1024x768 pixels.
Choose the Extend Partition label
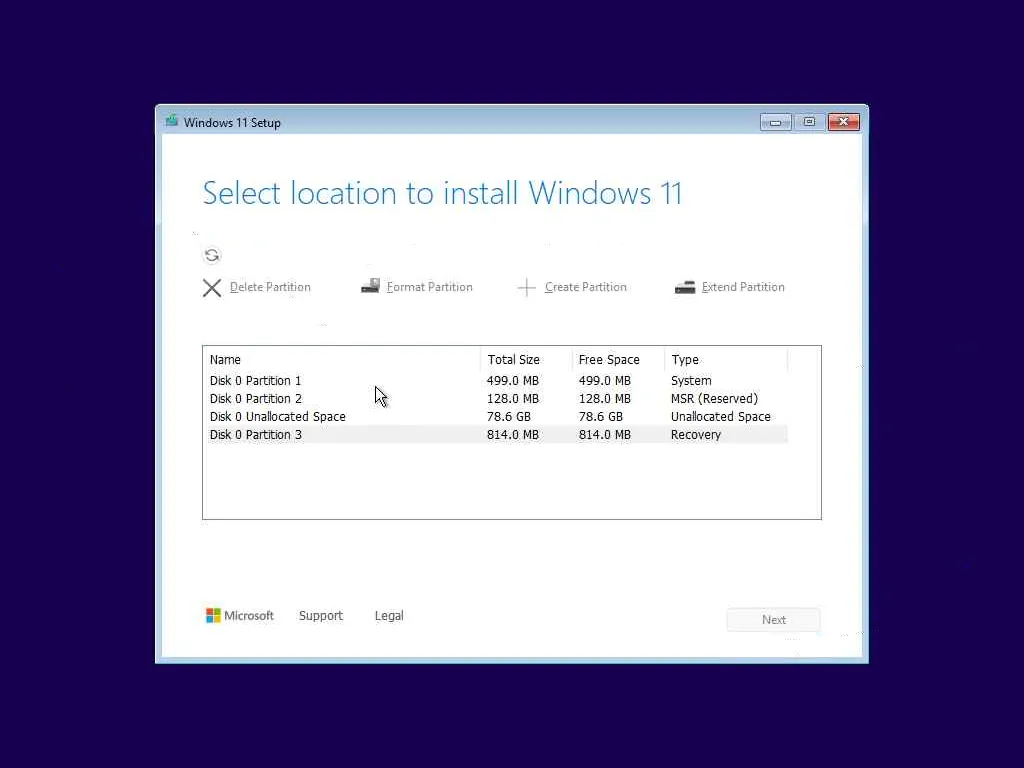pyautogui.click(x=743, y=287)
